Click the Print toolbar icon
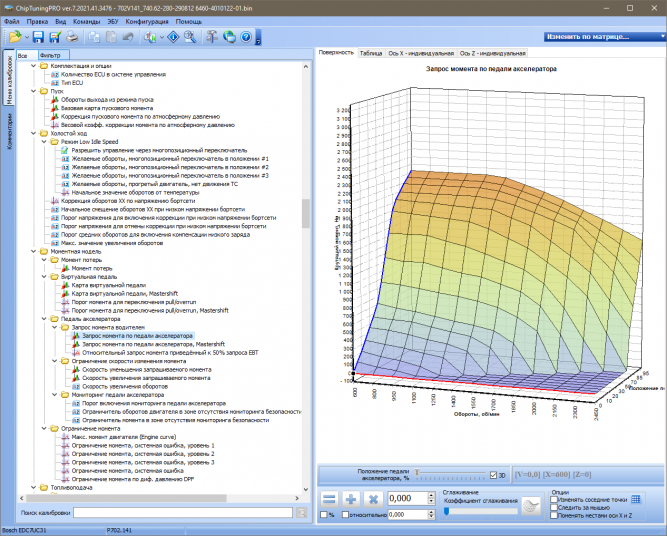 72,37
